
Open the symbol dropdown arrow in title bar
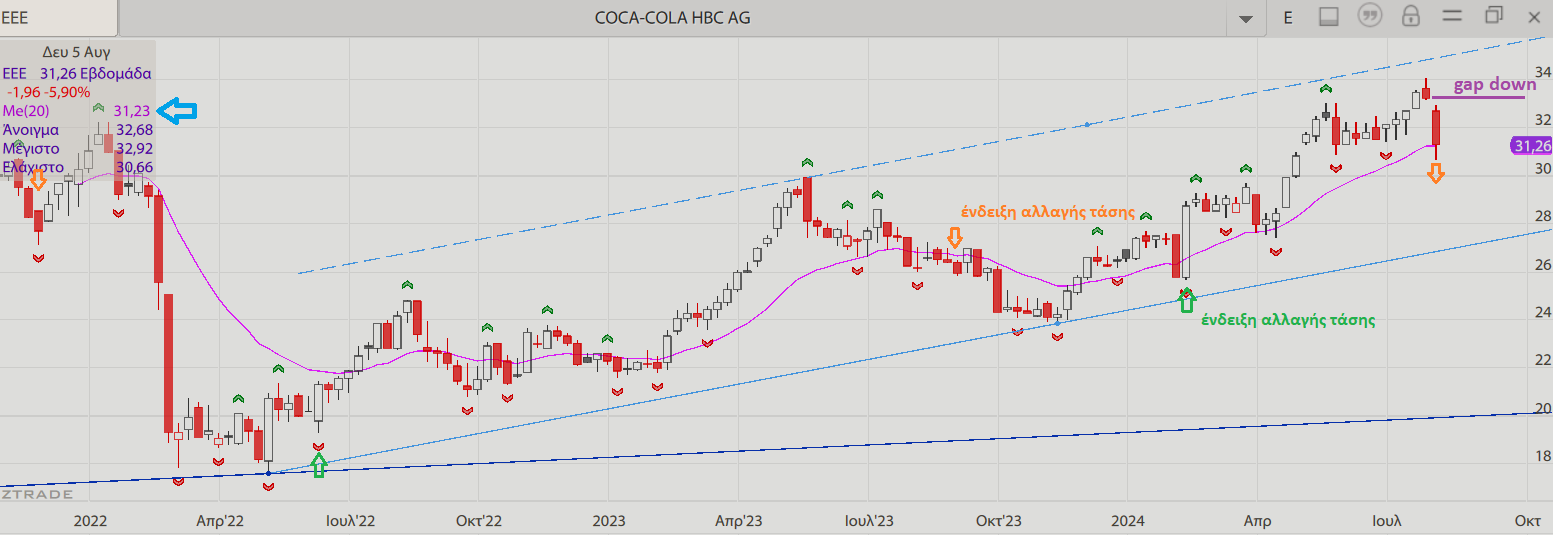click(1245, 18)
